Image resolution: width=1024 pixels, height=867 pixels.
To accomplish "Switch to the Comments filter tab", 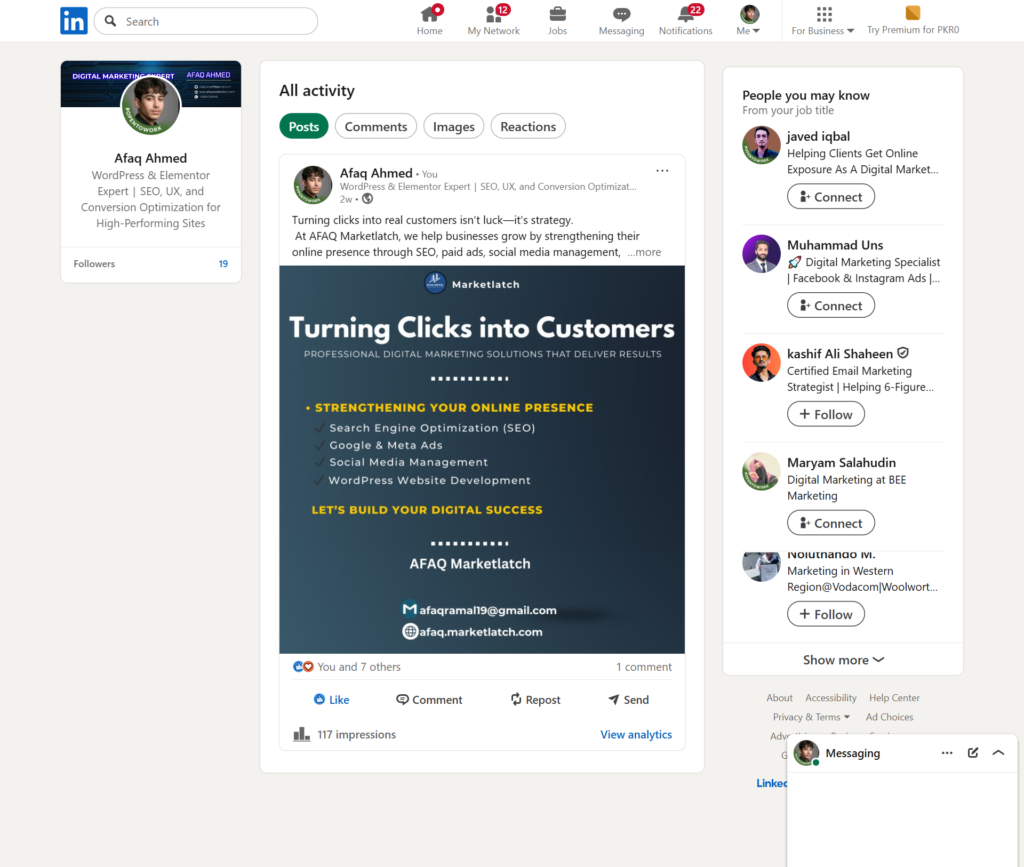I will click(376, 126).
